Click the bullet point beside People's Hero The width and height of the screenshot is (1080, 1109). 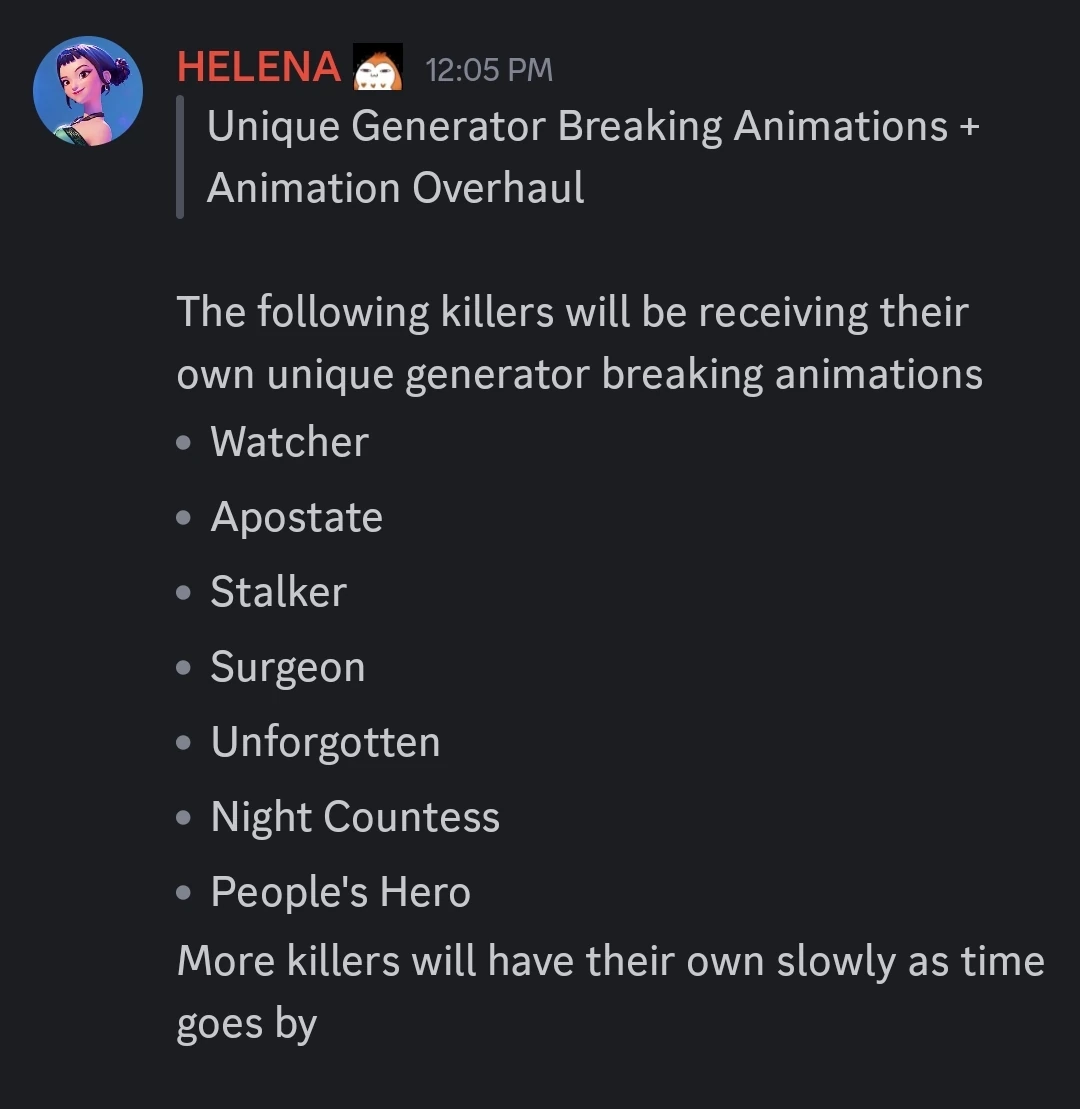[x=183, y=892]
